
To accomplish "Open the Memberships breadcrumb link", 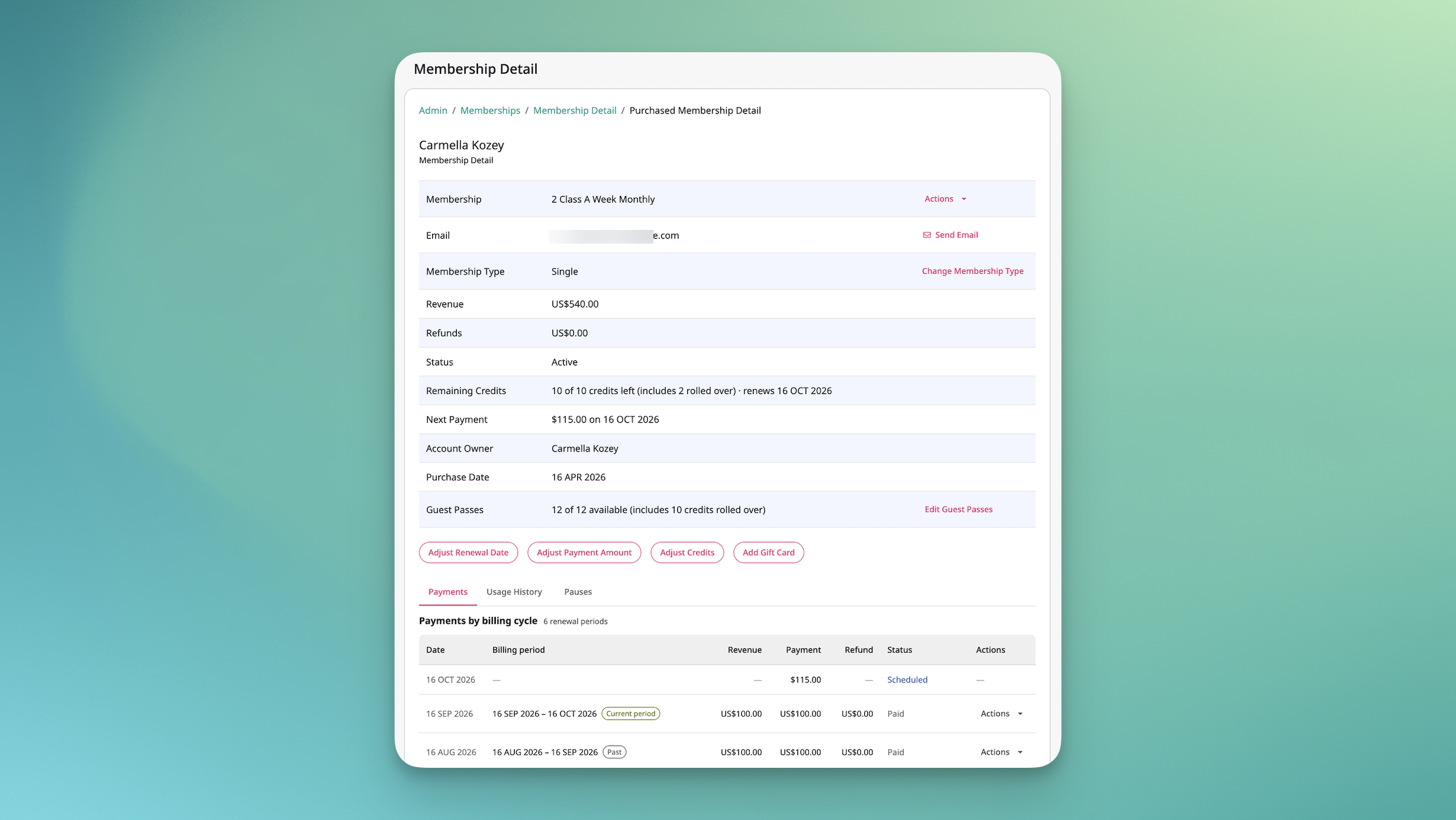I will [490, 110].
